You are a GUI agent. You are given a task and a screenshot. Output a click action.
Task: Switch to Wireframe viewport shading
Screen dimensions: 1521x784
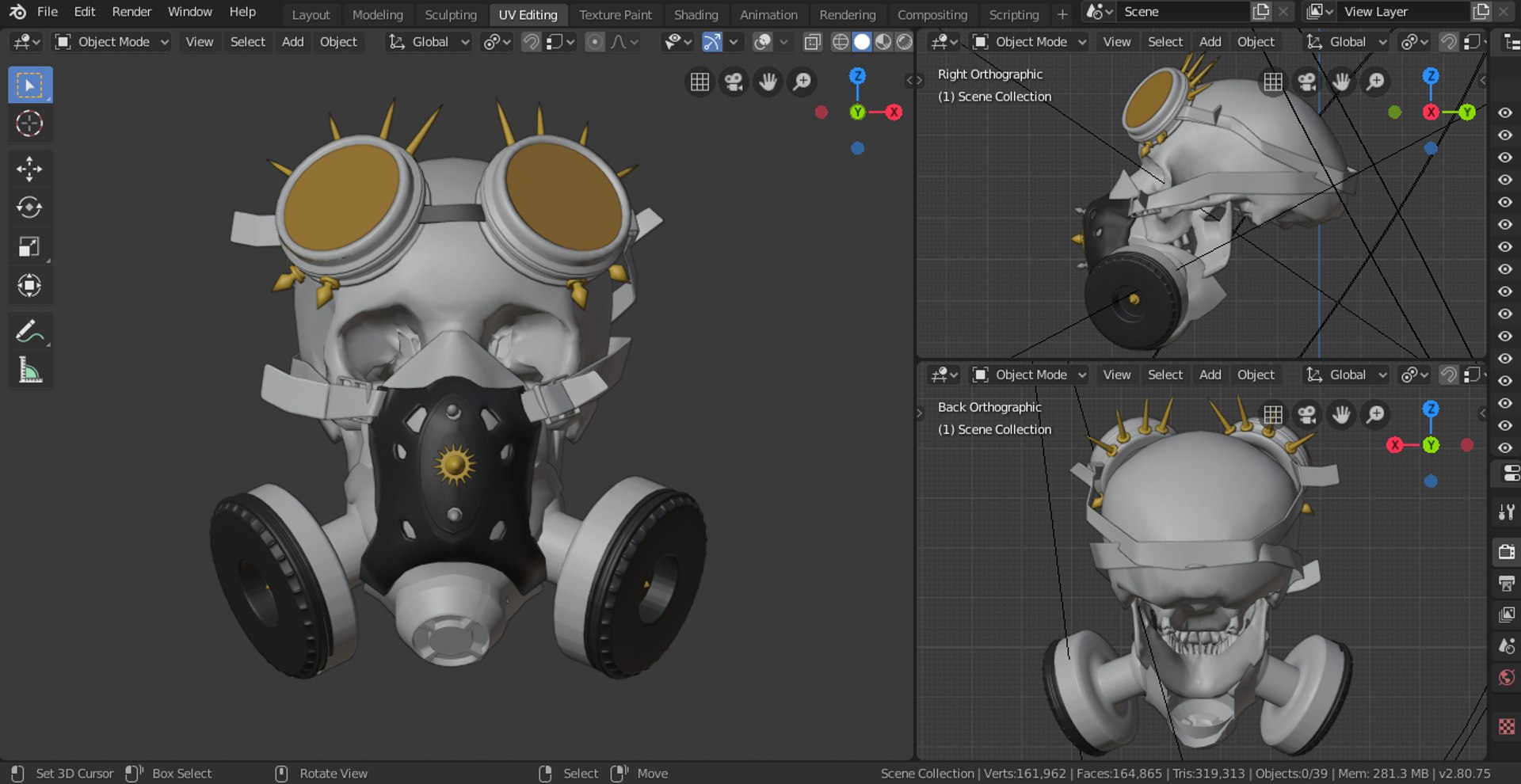pos(841,42)
